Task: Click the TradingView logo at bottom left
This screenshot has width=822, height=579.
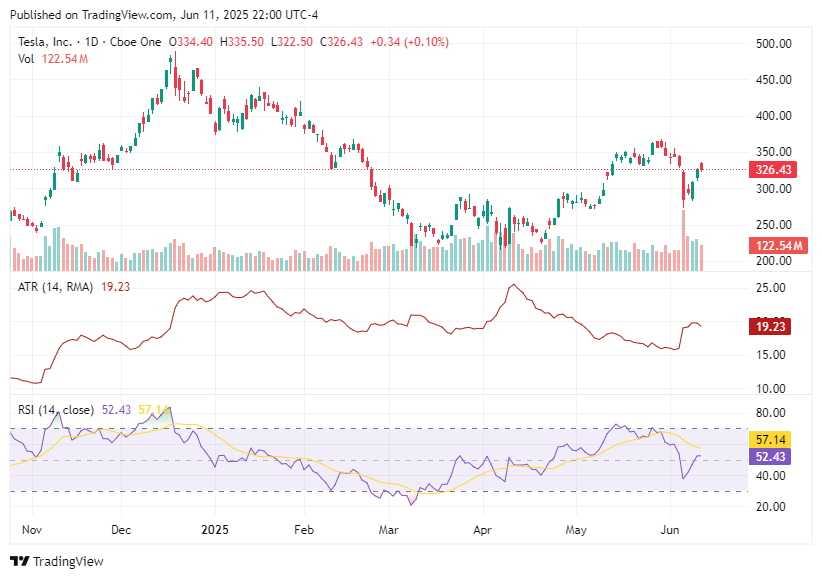Action: click(x=57, y=562)
